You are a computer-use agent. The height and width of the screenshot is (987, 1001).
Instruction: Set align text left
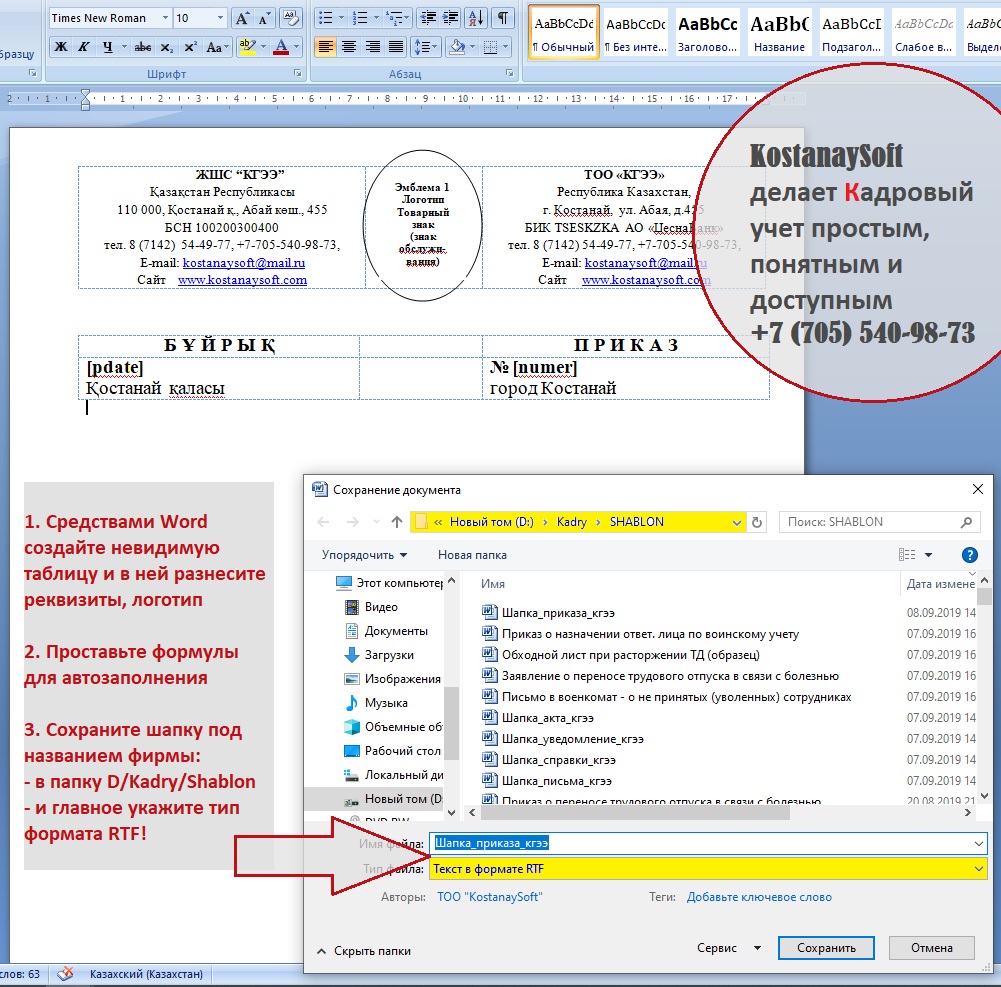[326, 47]
